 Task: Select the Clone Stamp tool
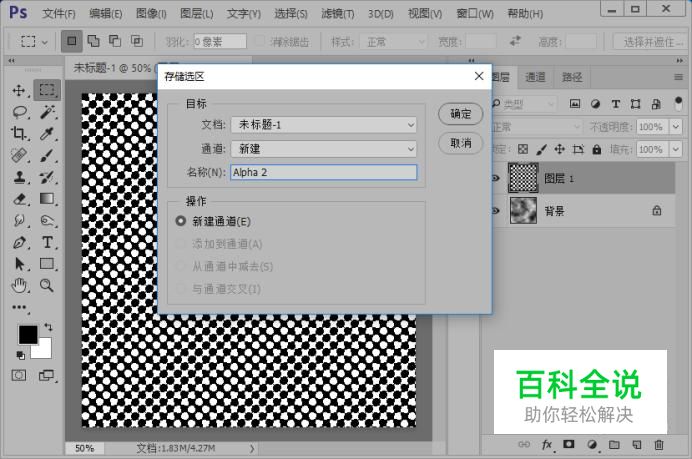(19, 177)
